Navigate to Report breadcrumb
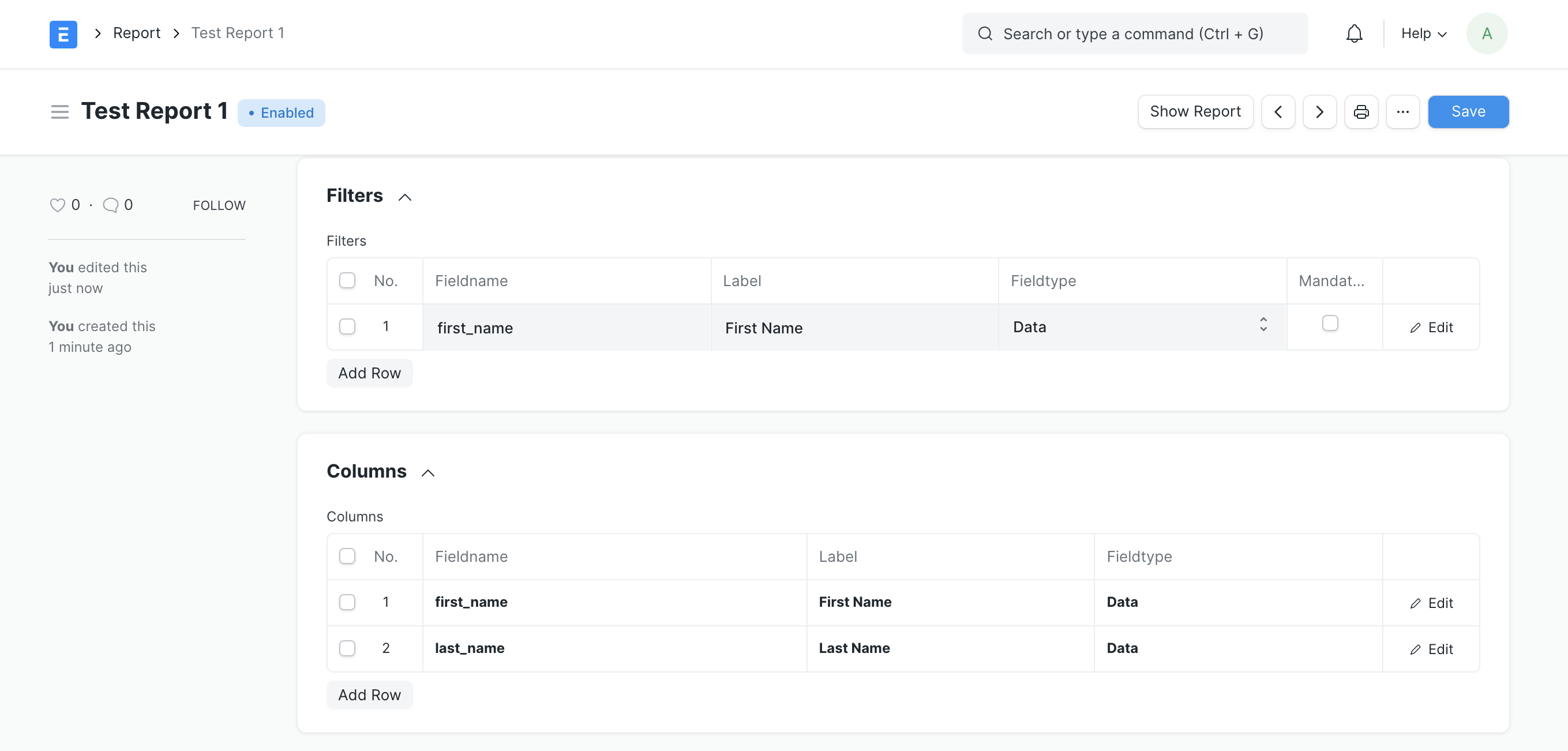Image resolution: width=1568 pixels, height=751 pixels. pos(136,33)
